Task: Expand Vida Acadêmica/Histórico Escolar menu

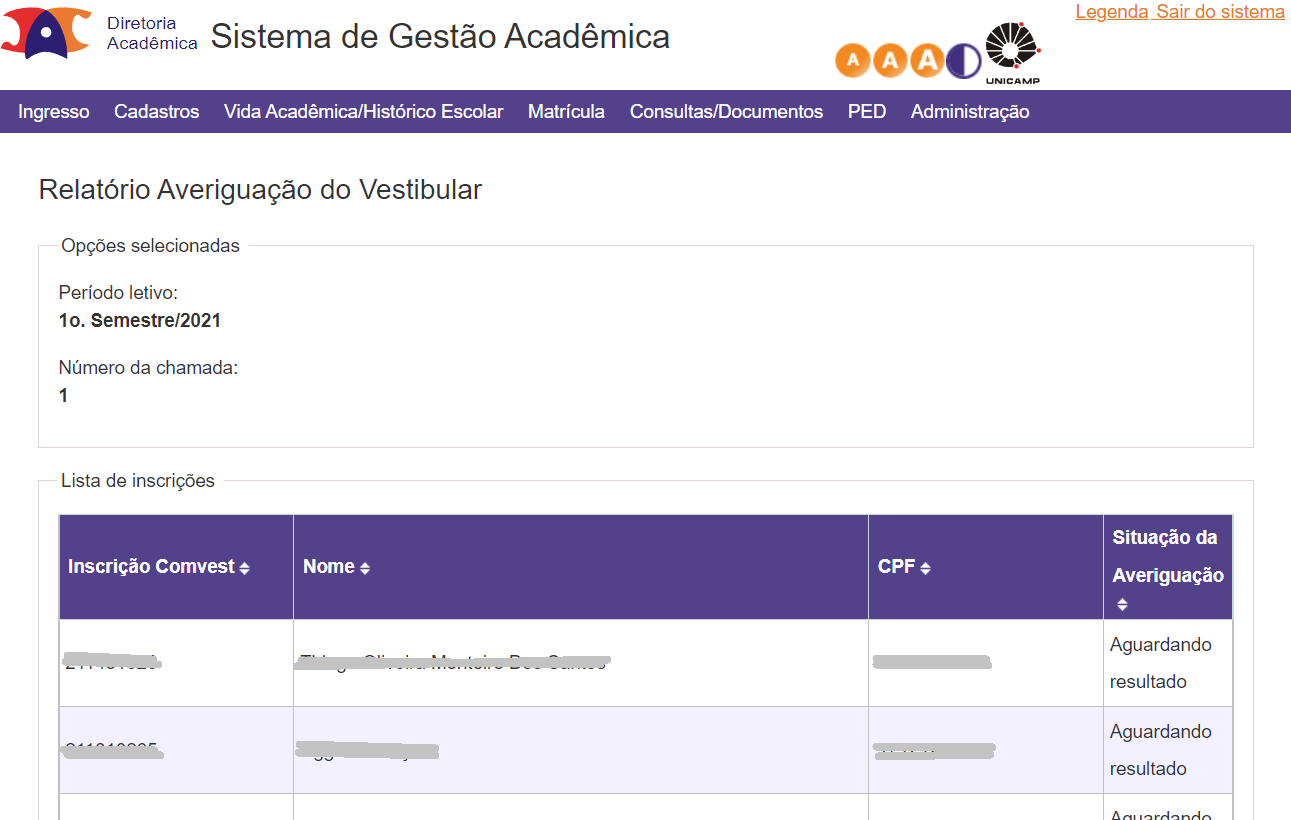Action: (364, 112)
